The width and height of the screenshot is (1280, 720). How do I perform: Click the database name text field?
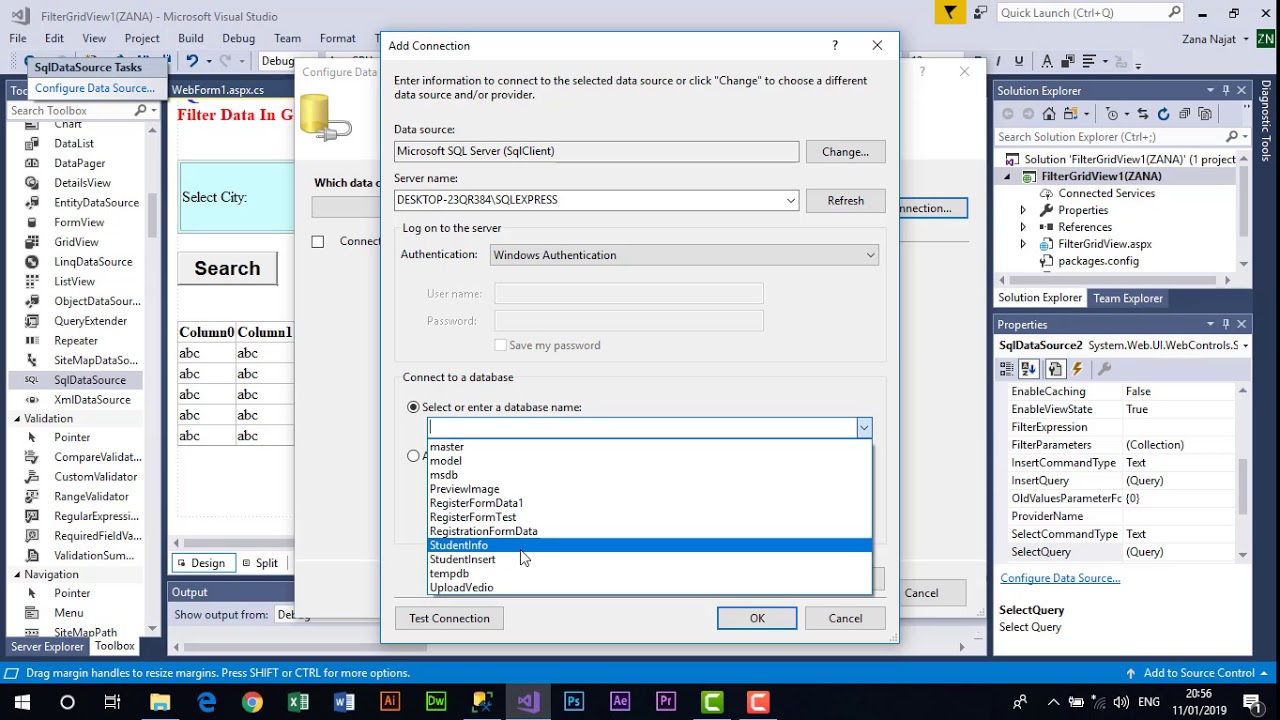(642, 428)
